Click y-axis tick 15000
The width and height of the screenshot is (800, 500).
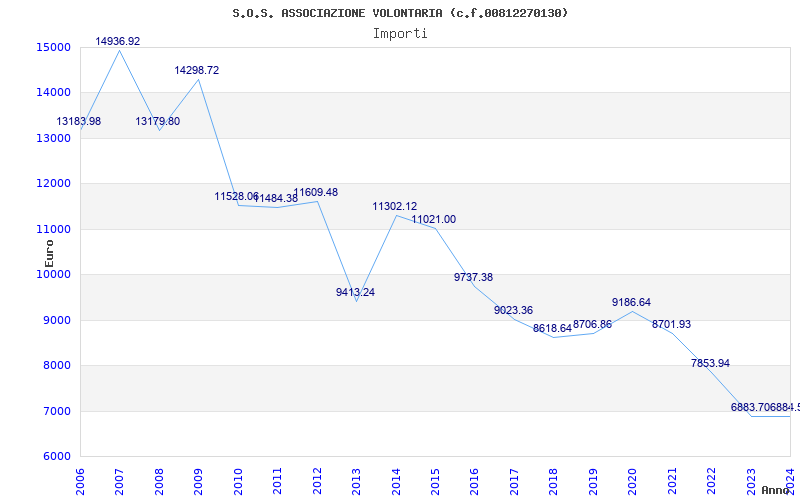53,47
